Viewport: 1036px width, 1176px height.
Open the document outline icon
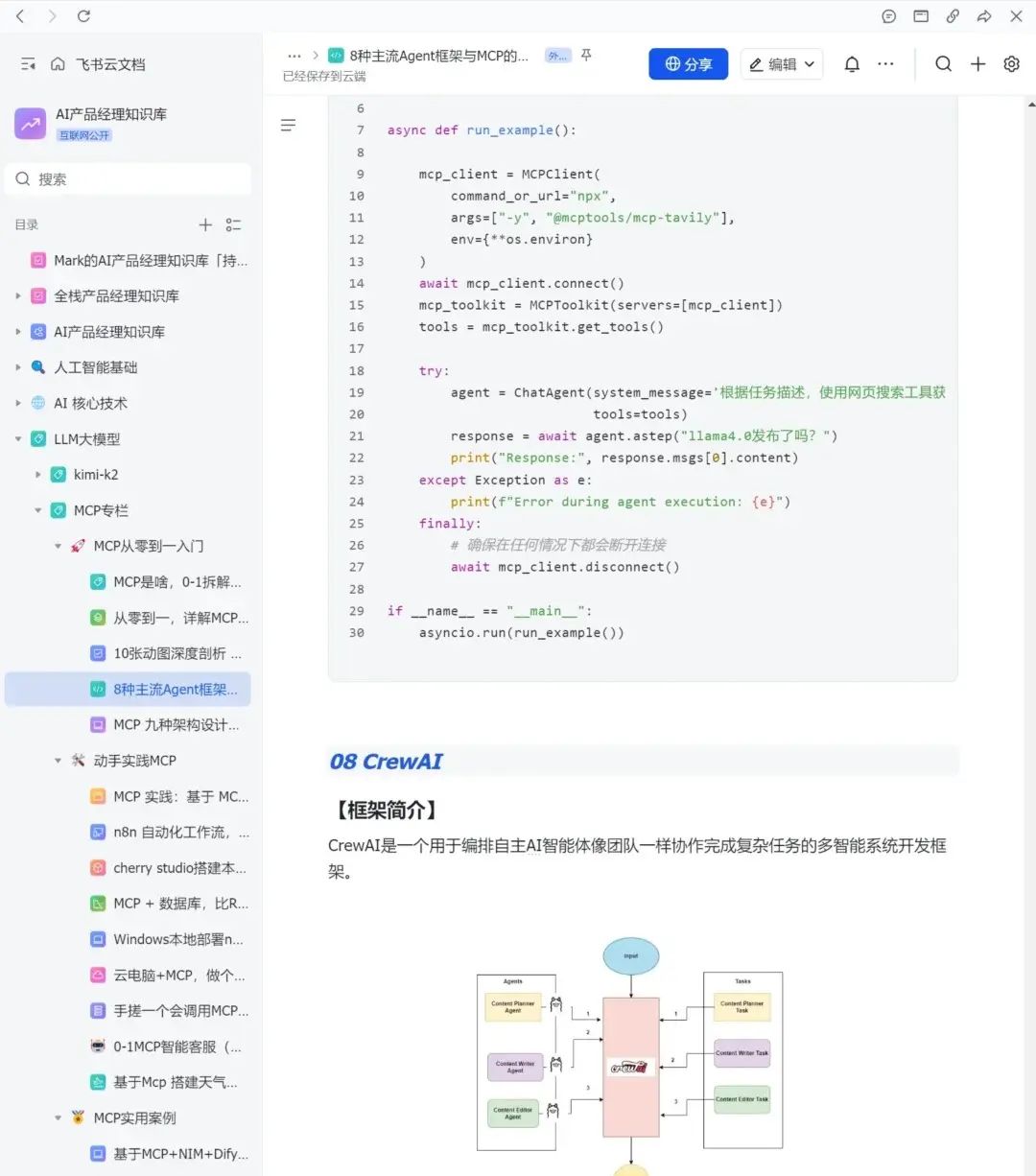point(288,126)
